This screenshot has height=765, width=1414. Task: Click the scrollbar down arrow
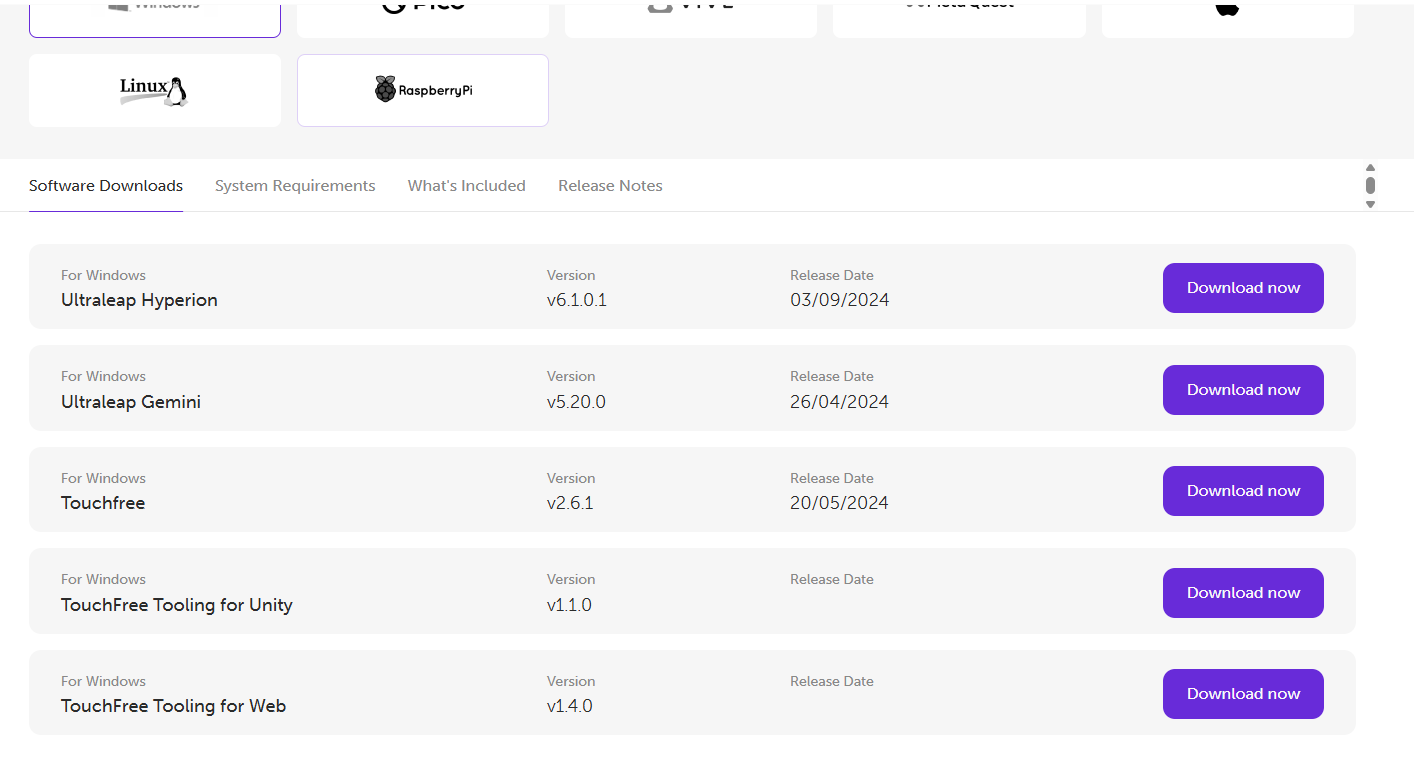click(1370, 204)
